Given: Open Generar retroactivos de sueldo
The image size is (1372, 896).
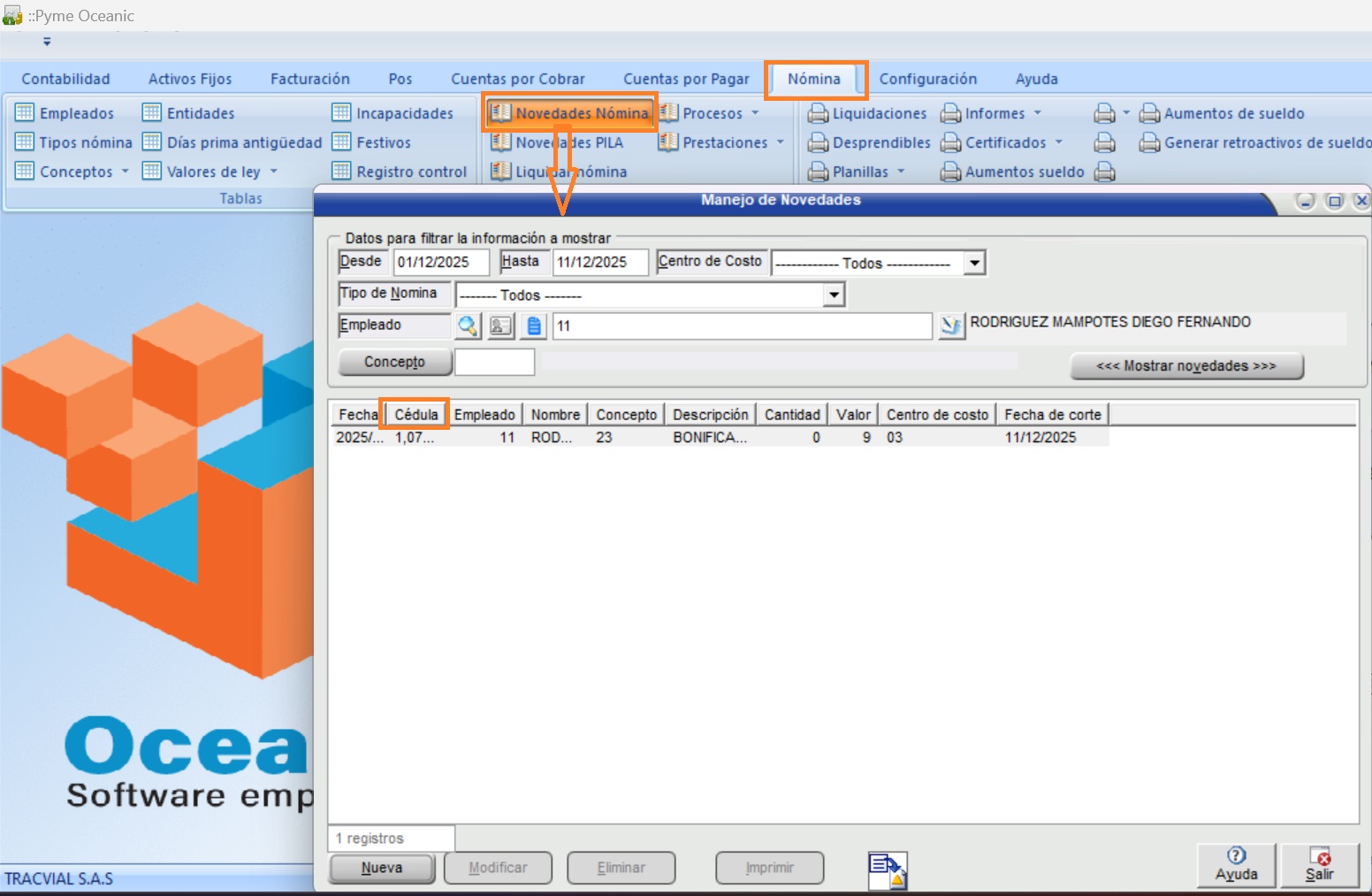Looking at the screenshot, I should tap(1255, 142).
